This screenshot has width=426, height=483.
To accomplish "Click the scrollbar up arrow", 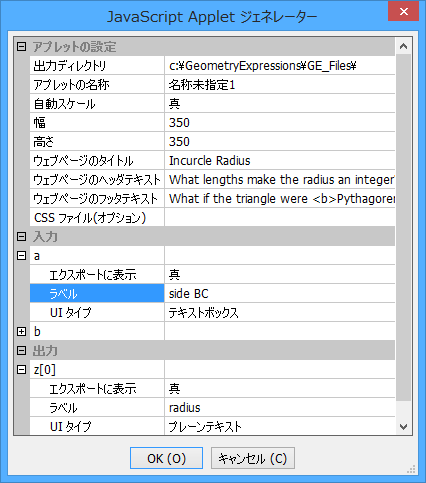I will [x=403, y=46].
